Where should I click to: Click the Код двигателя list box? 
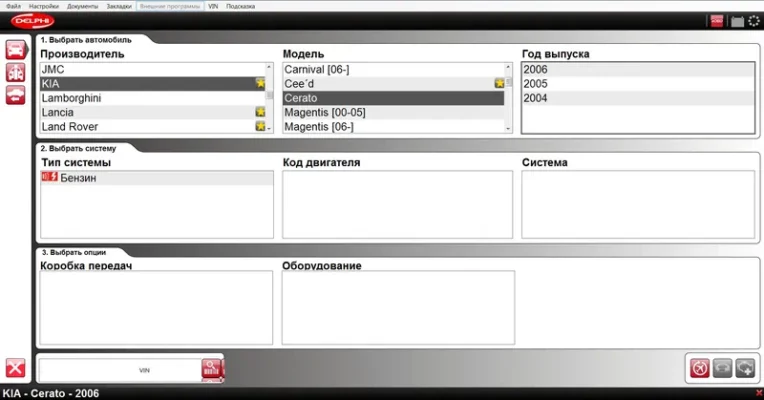click(x=398, y=204)
